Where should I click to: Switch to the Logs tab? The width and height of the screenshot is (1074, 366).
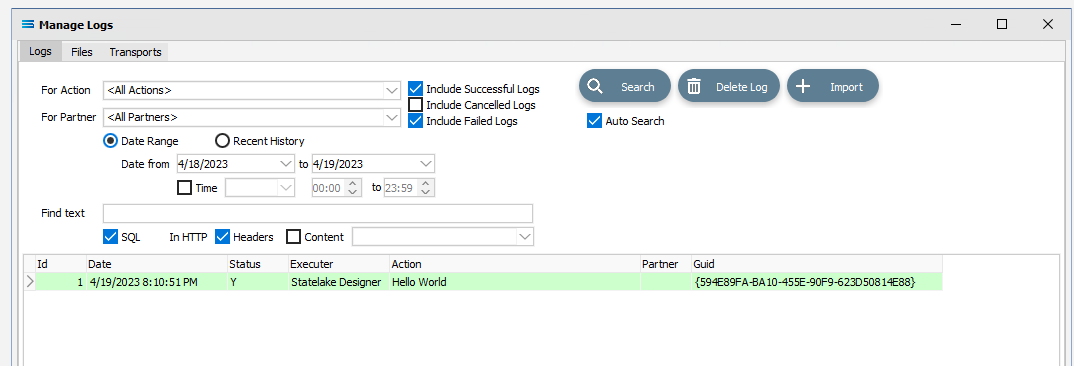point(40,51)
